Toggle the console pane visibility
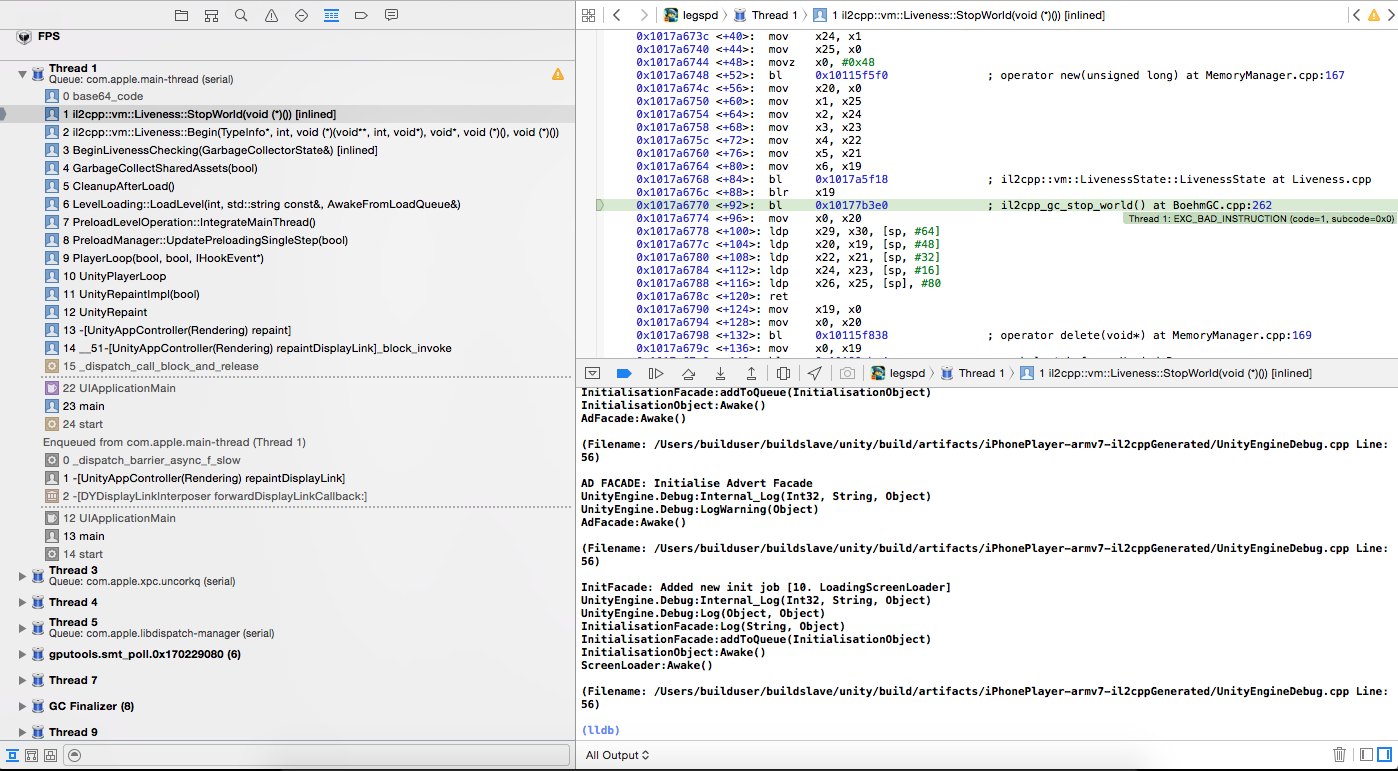Viewport: 1398px width, 771px height. point(1383,755)
